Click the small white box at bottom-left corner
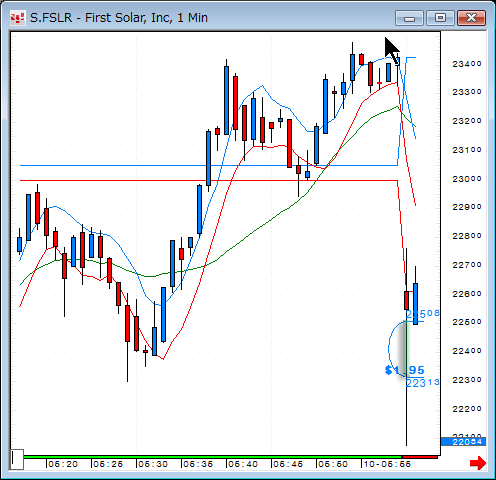 17,459
